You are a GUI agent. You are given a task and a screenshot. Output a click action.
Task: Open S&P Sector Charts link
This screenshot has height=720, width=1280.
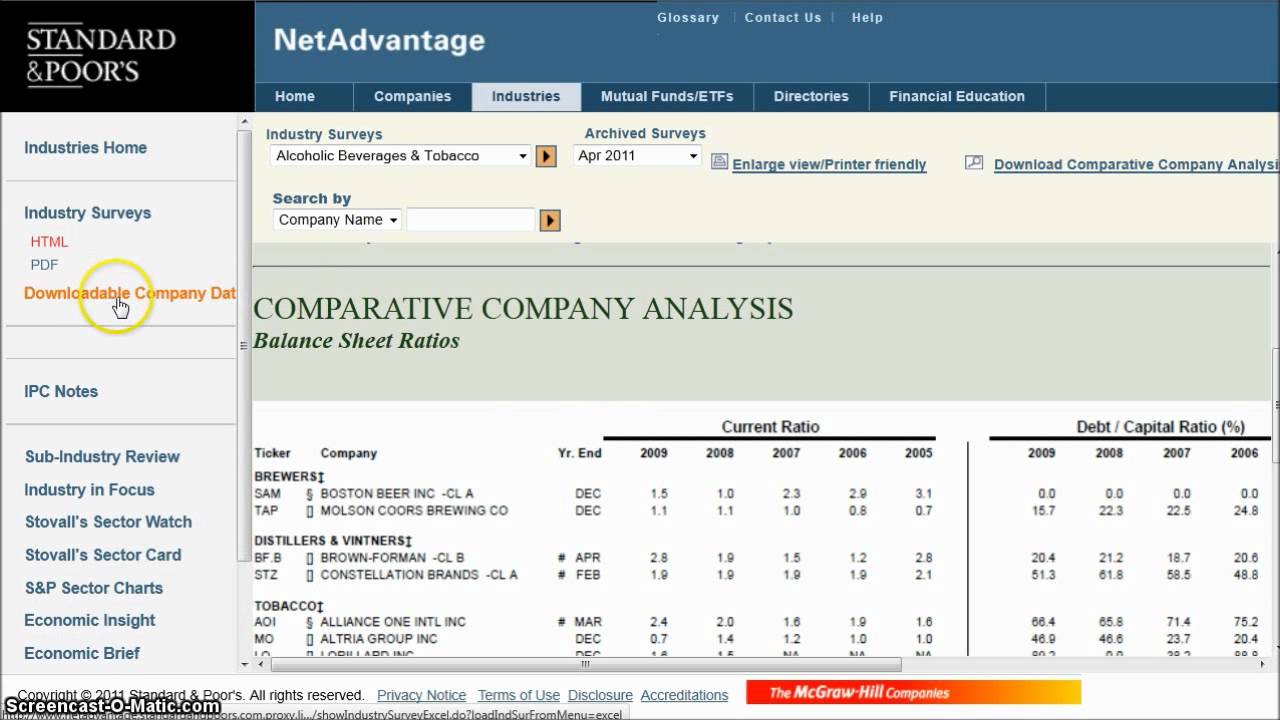tap(94, 588)
